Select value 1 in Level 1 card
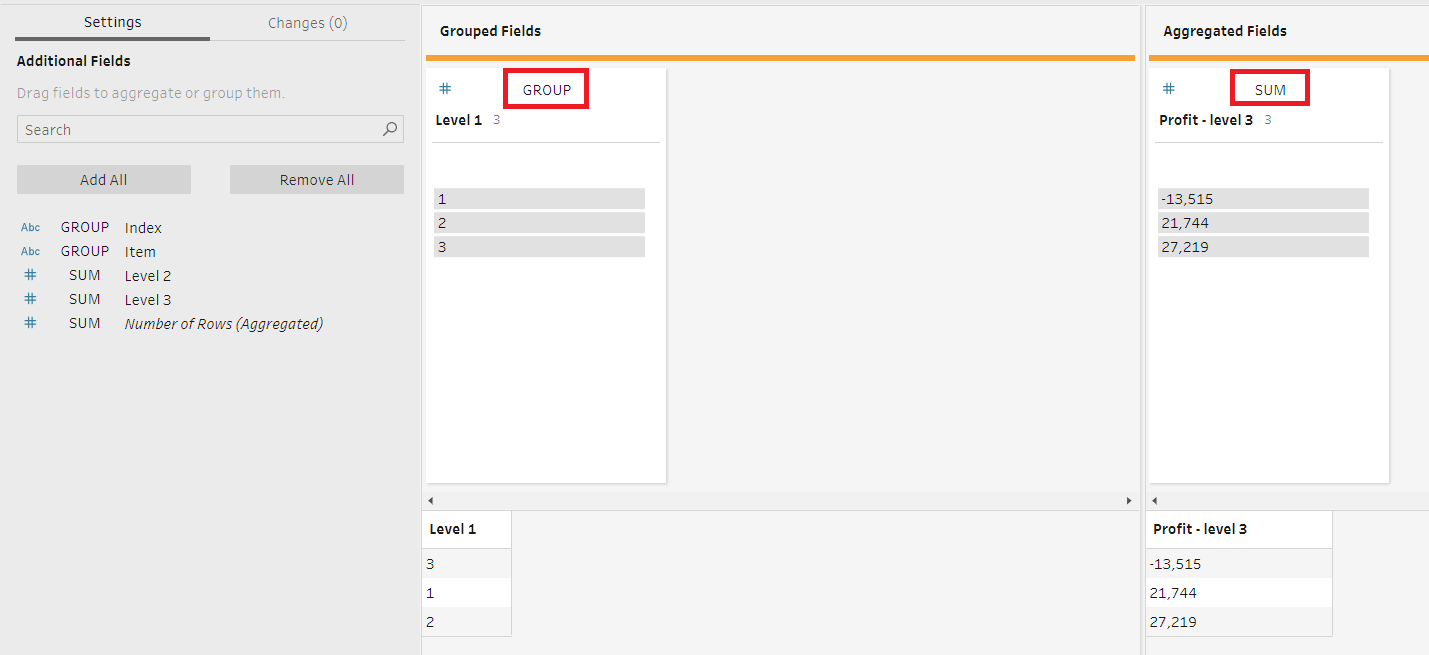This screenshot has width=1429, height=655. click(x=539, y=199)
